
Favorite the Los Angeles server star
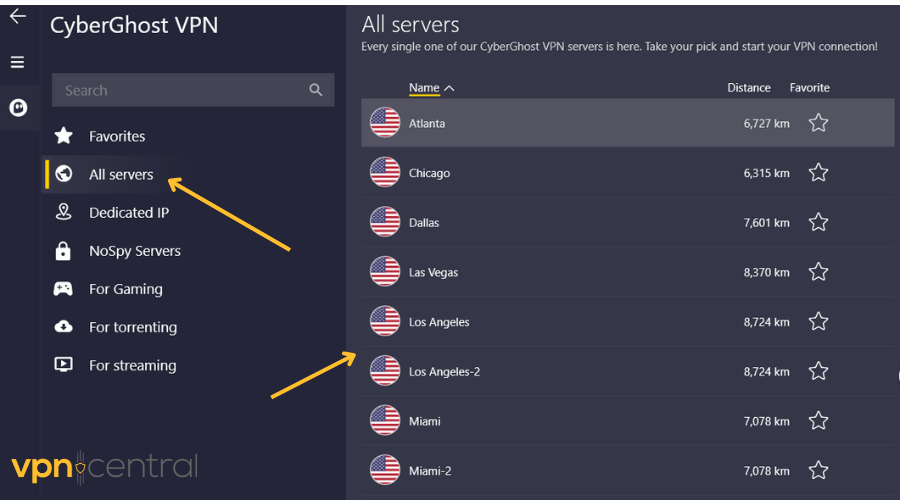click(x=818, y=321)
